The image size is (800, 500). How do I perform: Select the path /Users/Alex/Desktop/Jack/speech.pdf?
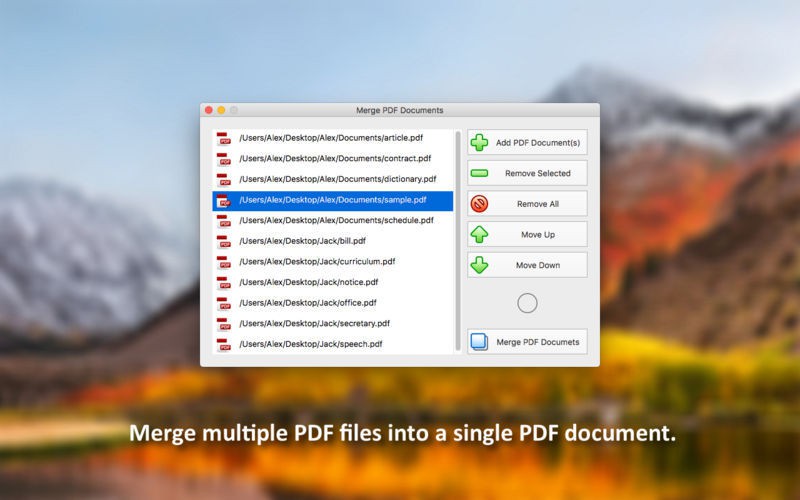coord(311,344)
